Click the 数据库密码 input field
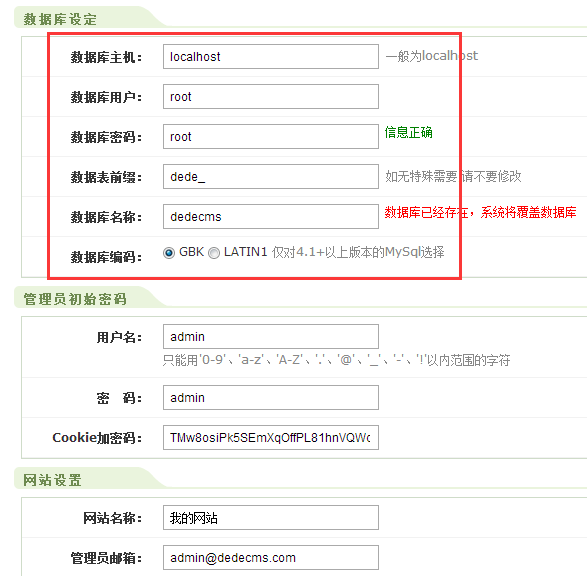This screenshot has width=587, height=576. click(x=271, y=137)
